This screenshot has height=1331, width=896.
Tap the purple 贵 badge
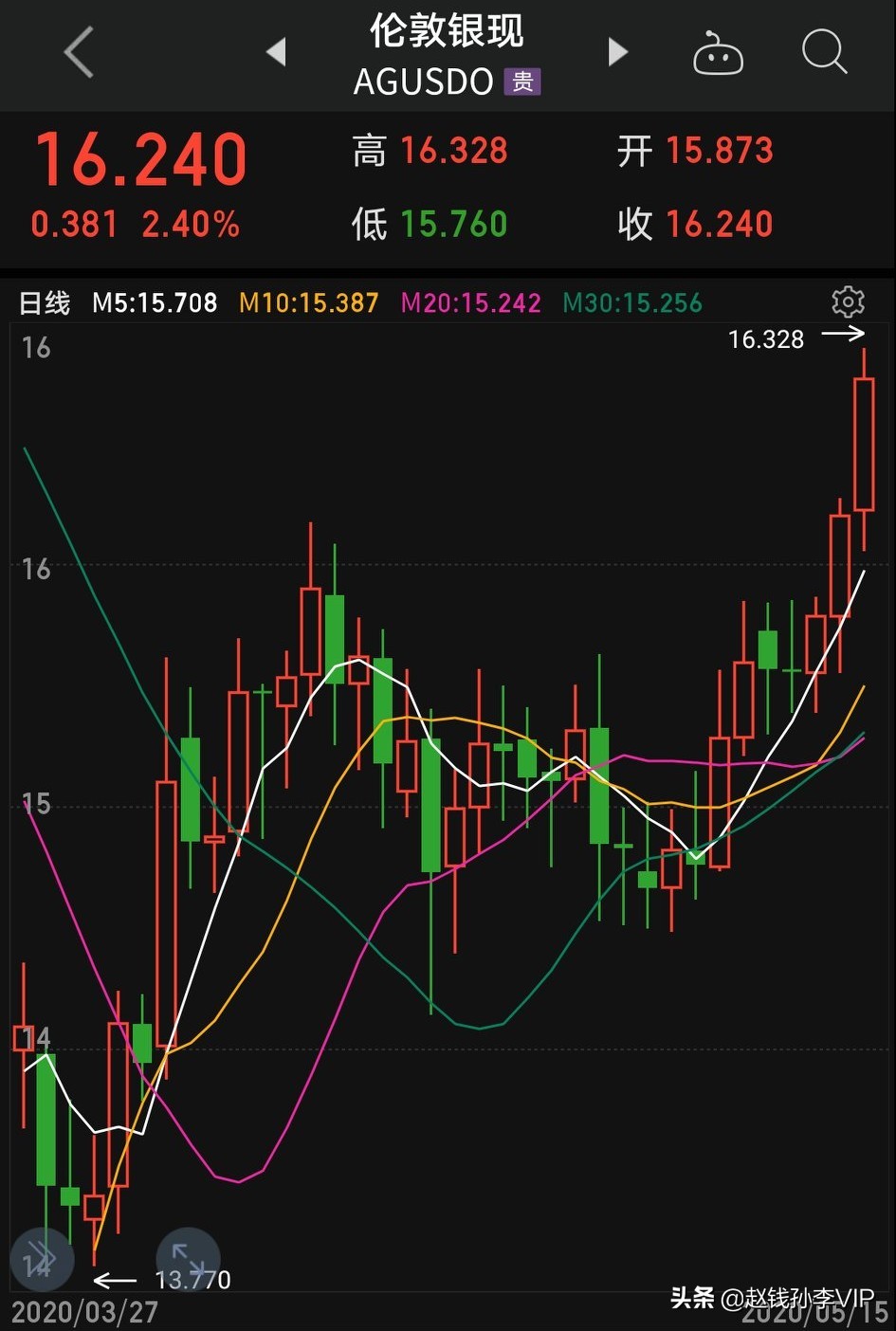click(x=522, y=82)
